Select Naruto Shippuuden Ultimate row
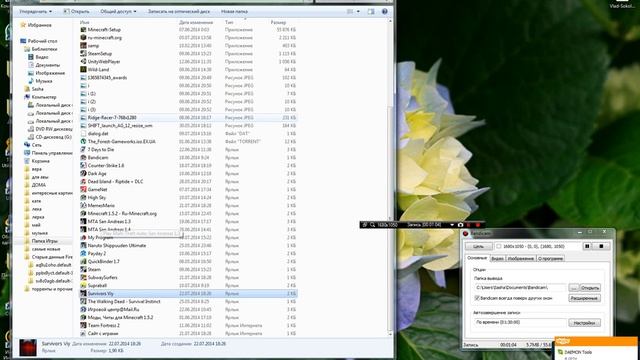Screen dimensions: 640x360 point(188,245)
